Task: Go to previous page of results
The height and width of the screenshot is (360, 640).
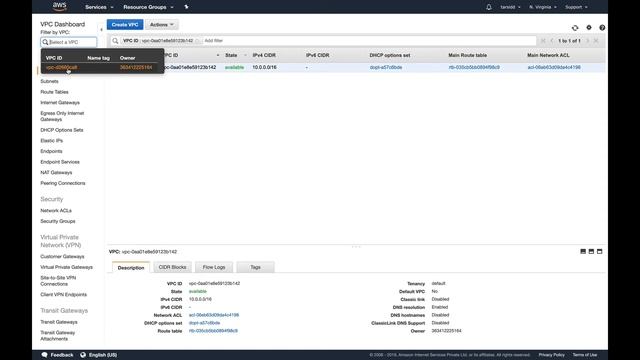Action: (552, 41)
